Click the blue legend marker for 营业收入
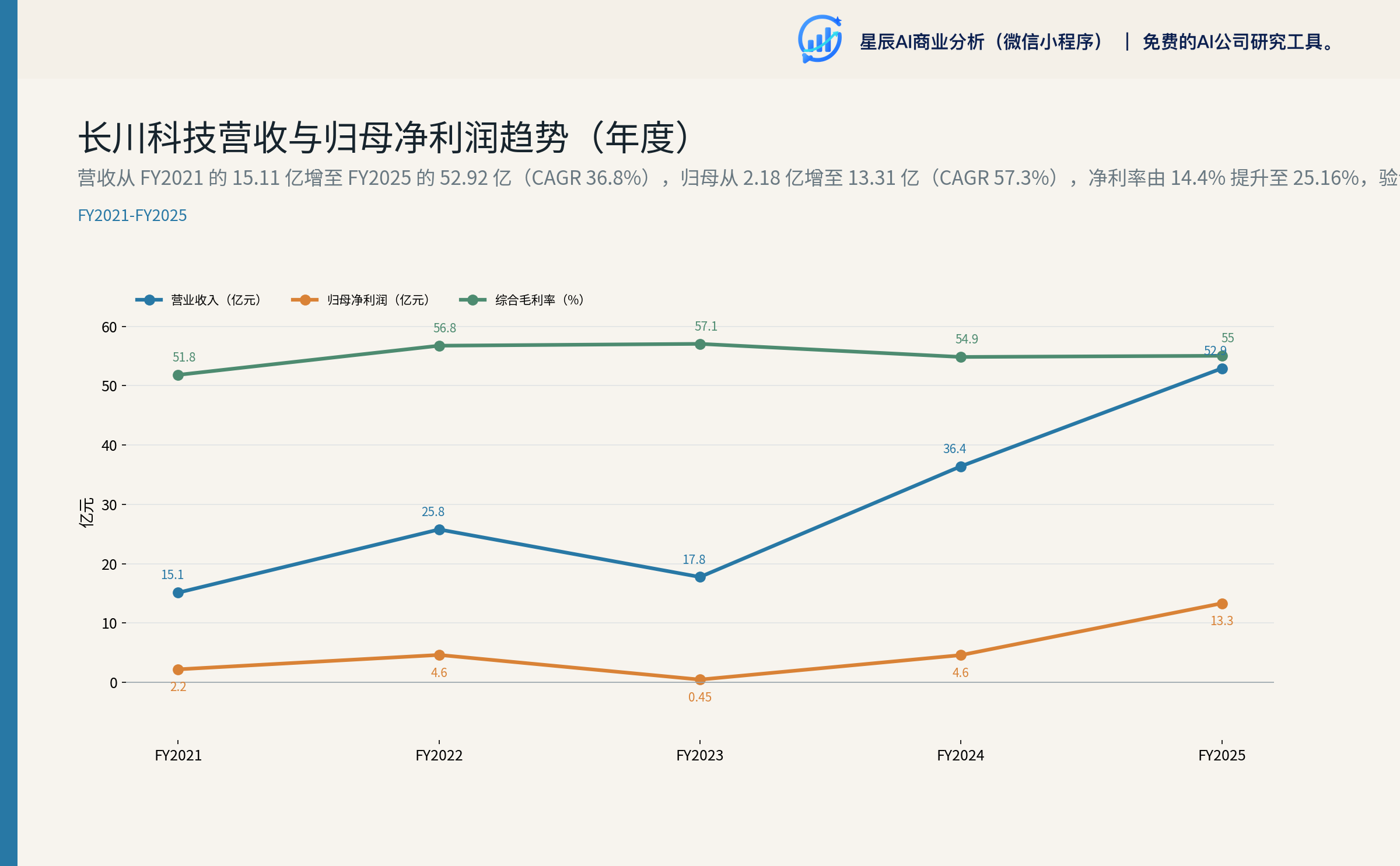The height and width of the screenshot is (866, 1400). (x=149, y=300)
